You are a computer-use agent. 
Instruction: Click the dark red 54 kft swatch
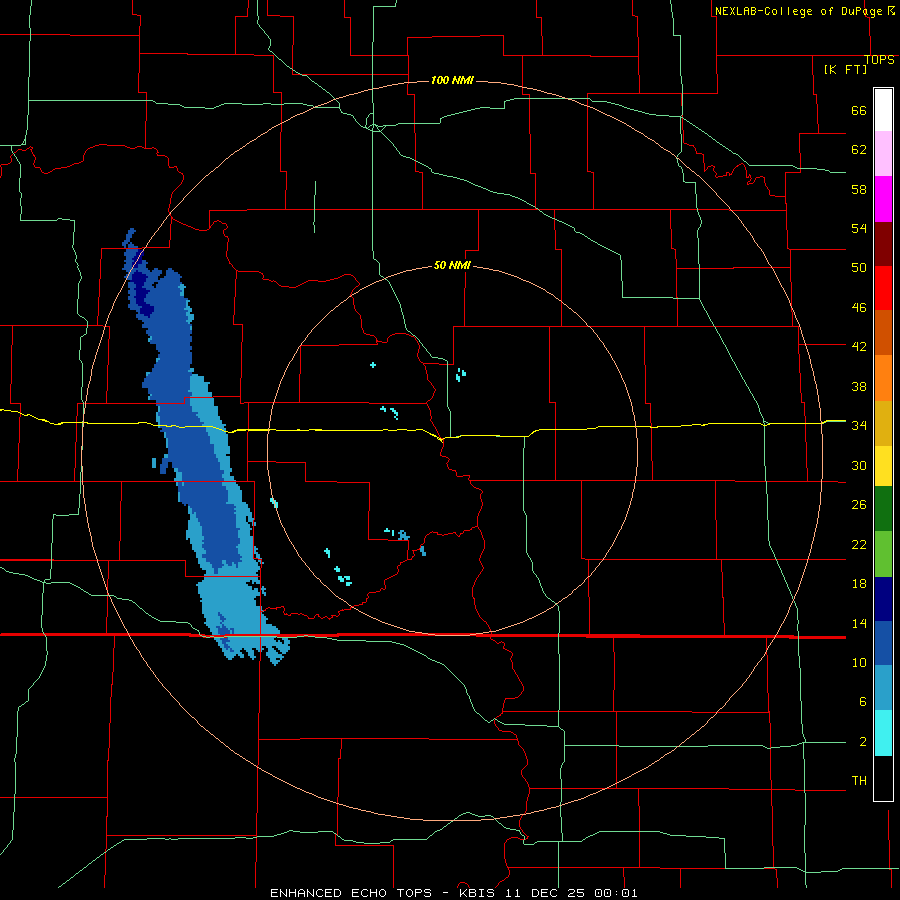pyautogui.click(x=883, y=244)
